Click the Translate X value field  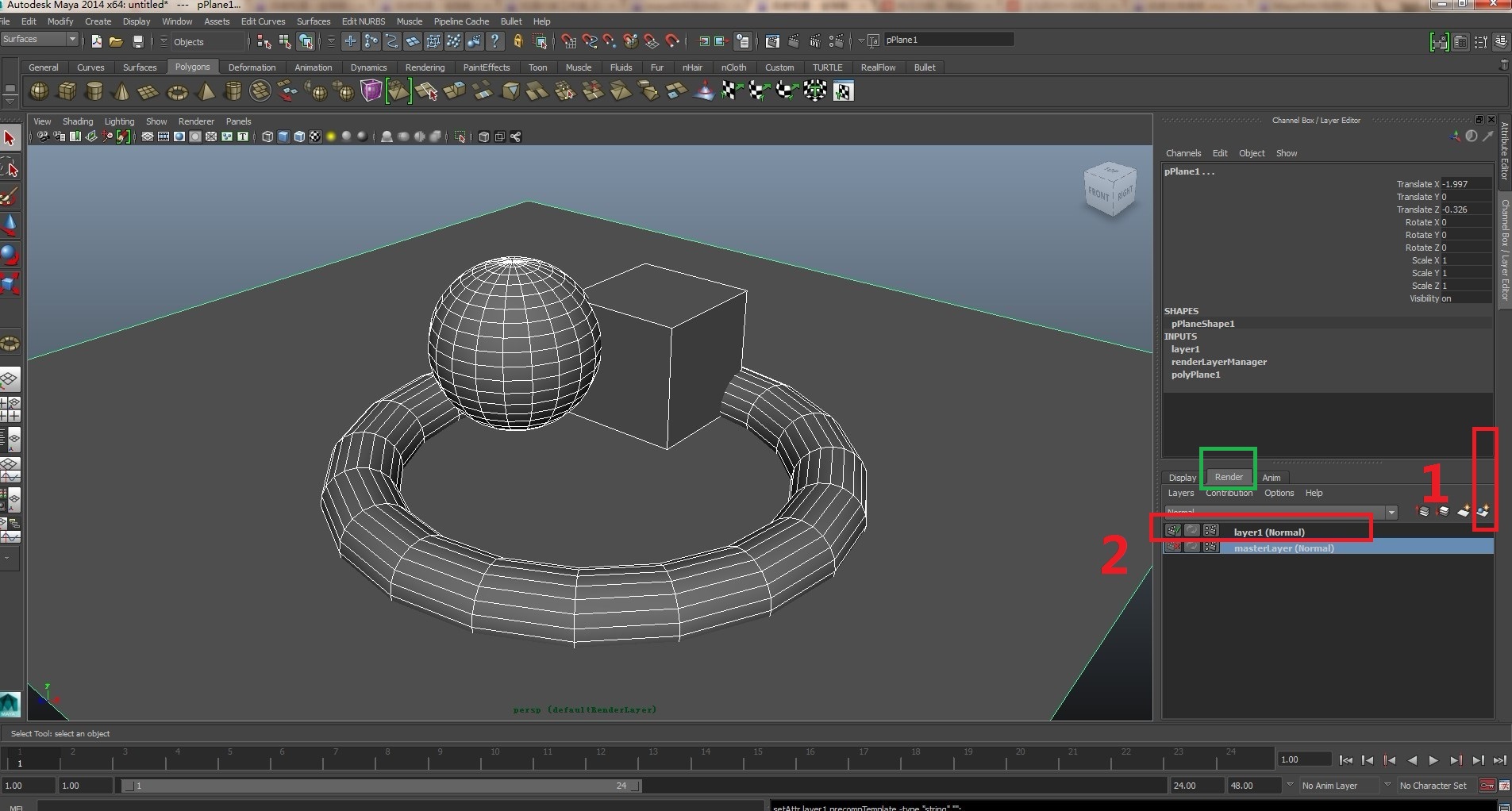pyautogui.click(x=1465, y=184)
